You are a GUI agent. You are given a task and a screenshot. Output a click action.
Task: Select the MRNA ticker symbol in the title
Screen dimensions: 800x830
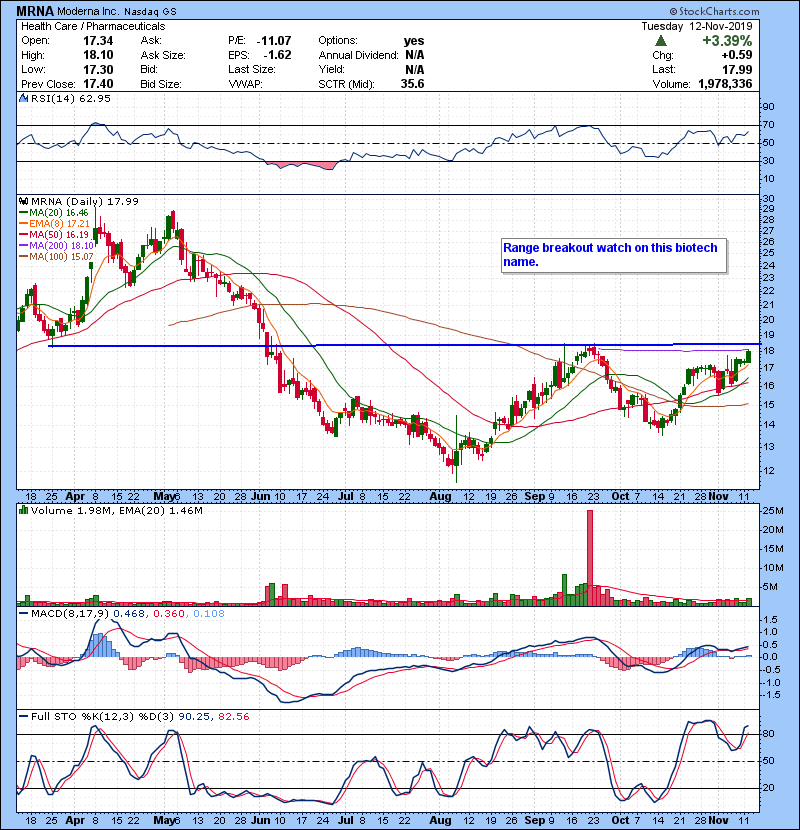click(35, 11)
